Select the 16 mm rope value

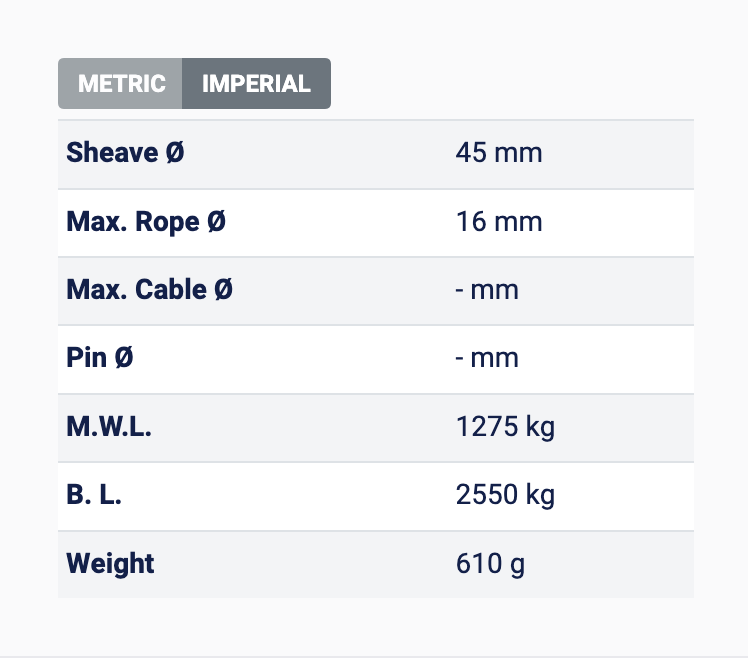498,221
